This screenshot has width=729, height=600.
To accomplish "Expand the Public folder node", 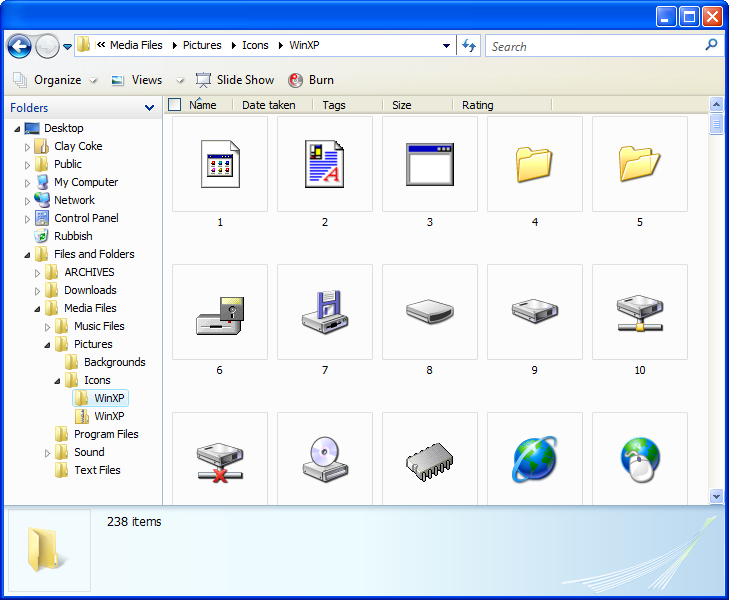I will 27,165.
